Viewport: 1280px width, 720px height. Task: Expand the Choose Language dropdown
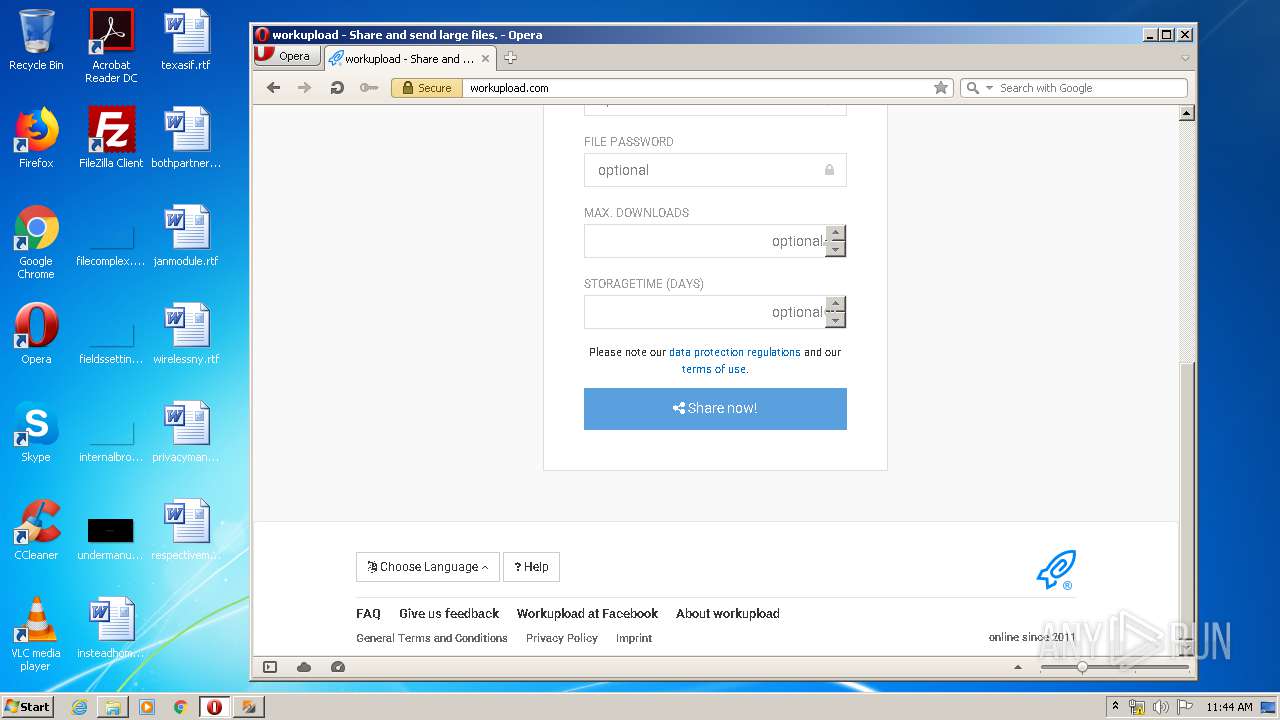click(x=428, y=567)
